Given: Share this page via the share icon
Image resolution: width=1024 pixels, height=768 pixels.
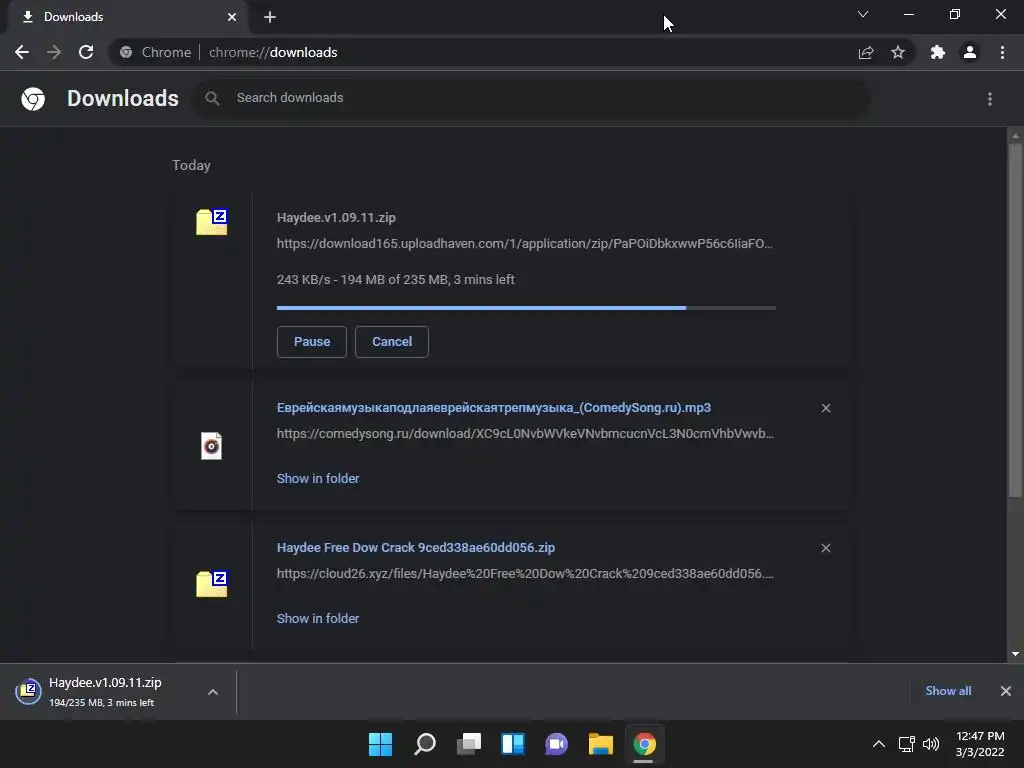Looking at the screenshot, I should pos(866,52).
